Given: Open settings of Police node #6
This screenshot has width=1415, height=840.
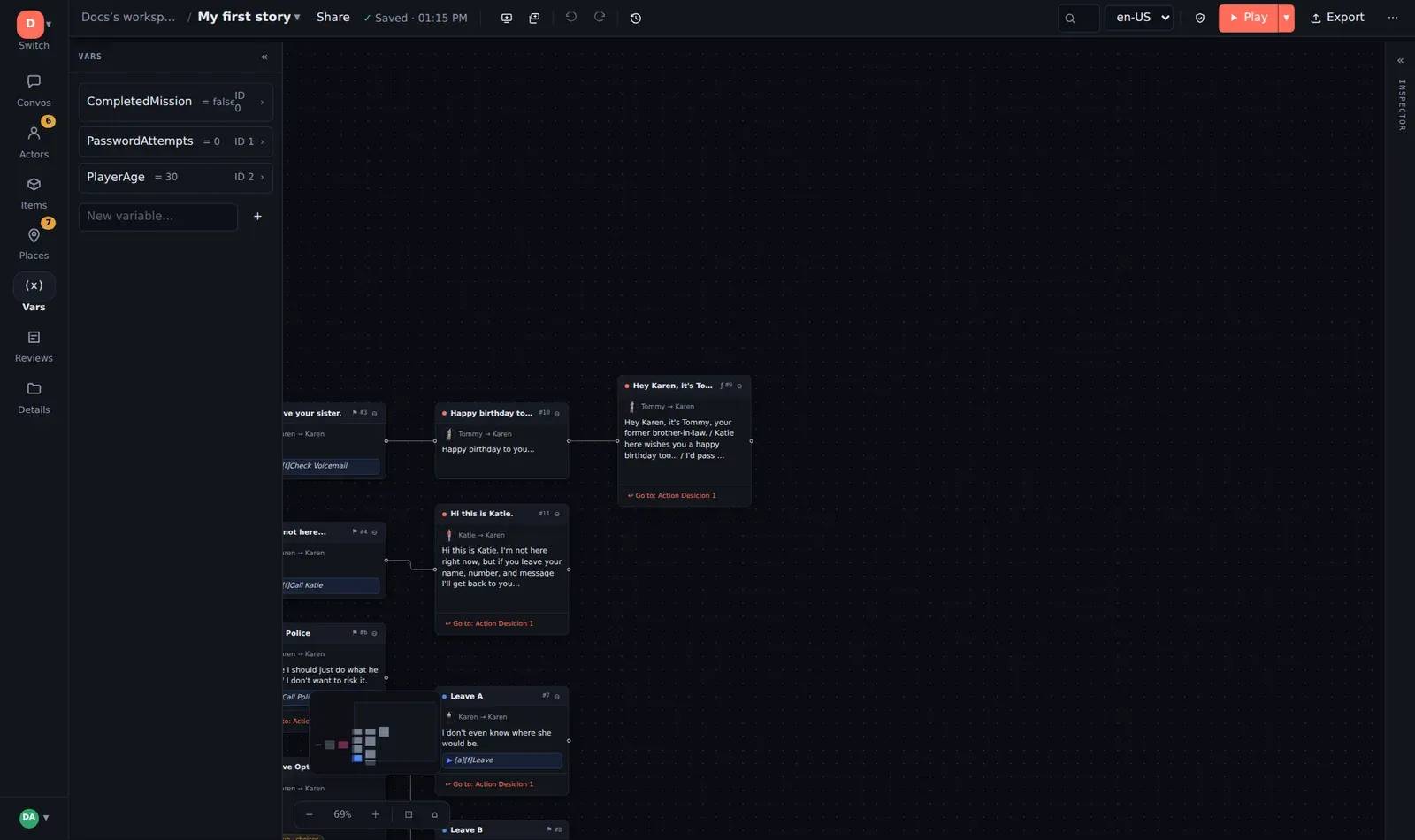Looking at the screenshot, I should (375, 633).
